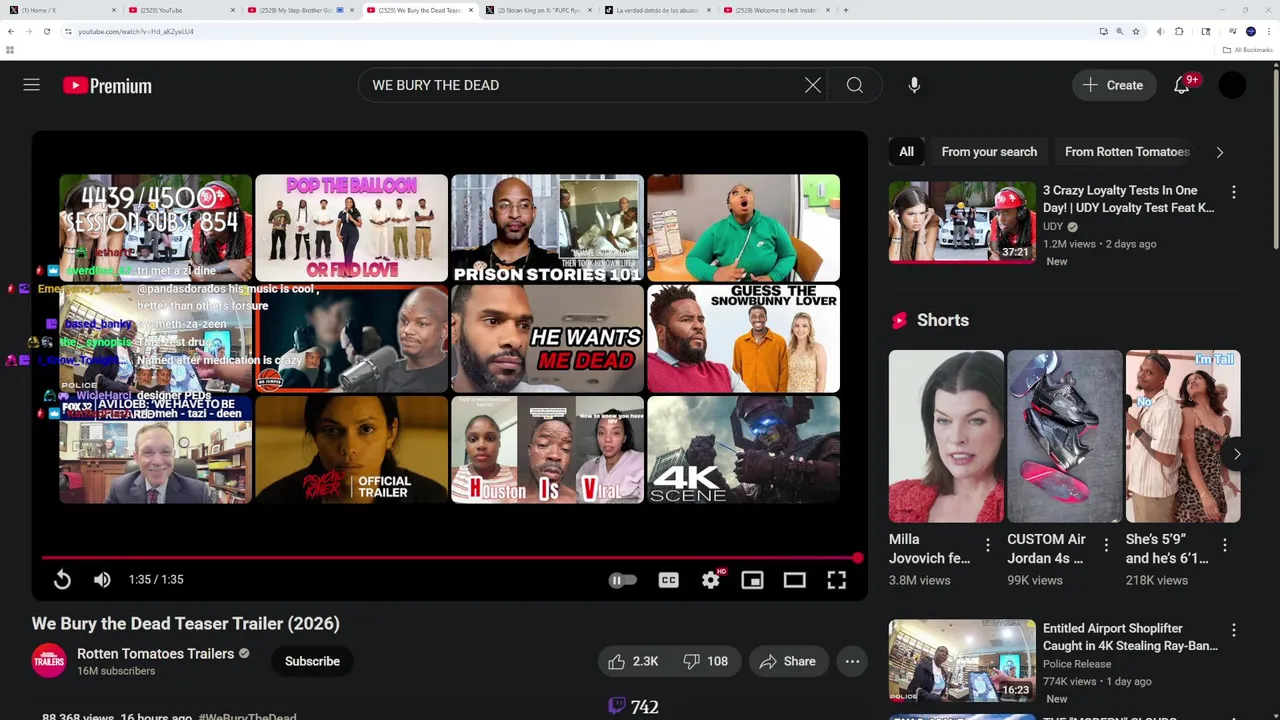The width and height of the screenshot is (1280, 720).
Task: Show next Shorts with the arrow
Action: click(x=1237, y=454)
